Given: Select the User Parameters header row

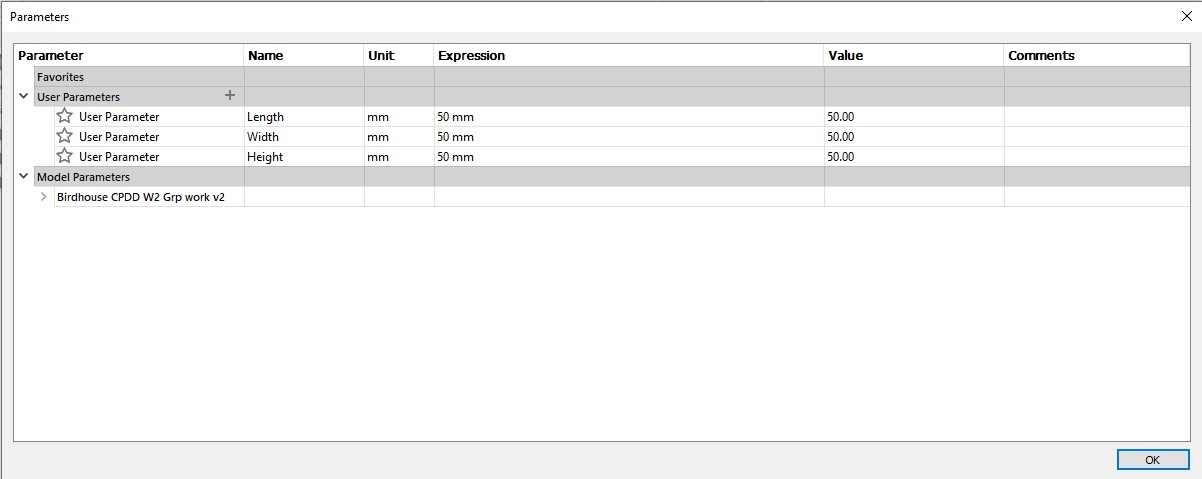Looking at the screenshot, I should point(612,96).
